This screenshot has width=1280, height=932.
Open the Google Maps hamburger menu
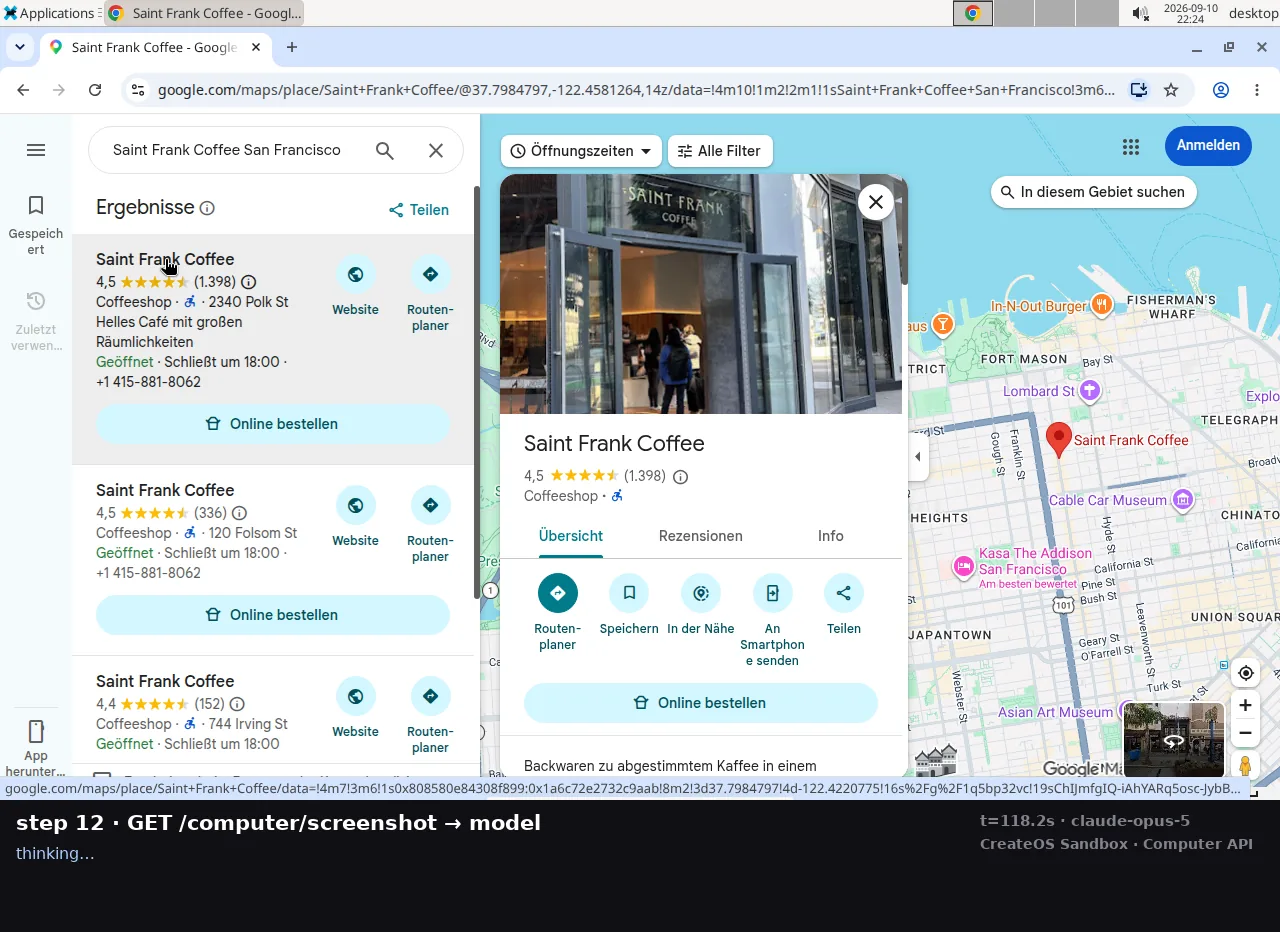point(36,150)
